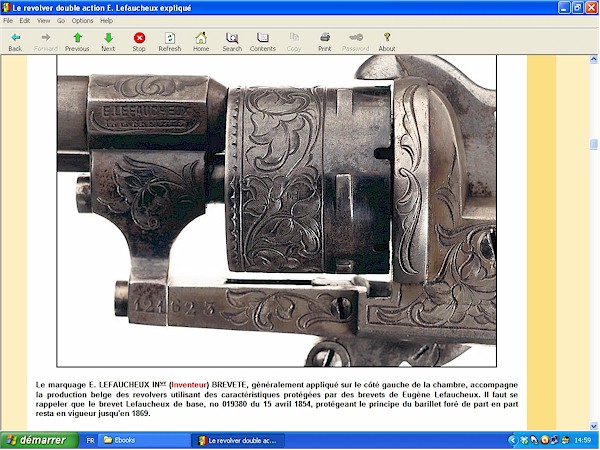Go back with the Back arrow icon
600x450 pixels.
(15, 38)
